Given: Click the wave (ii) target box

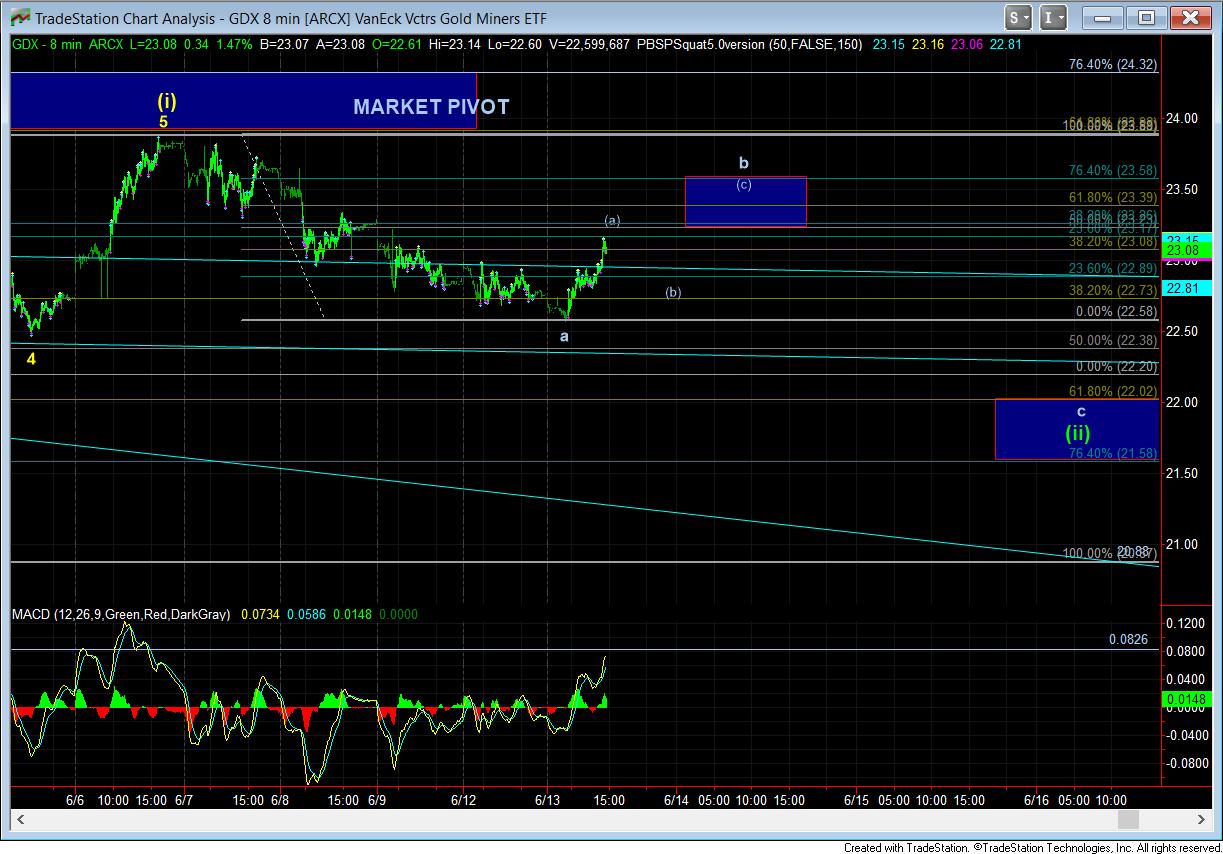Looking at the screenshot, I should 1077,429.
